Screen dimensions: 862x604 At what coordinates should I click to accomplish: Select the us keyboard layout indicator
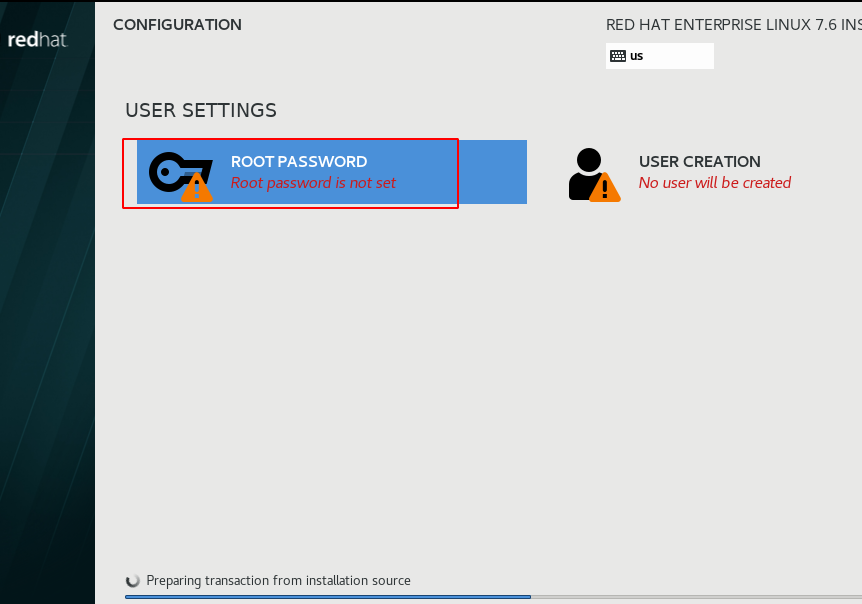click(x=660, y=56)
